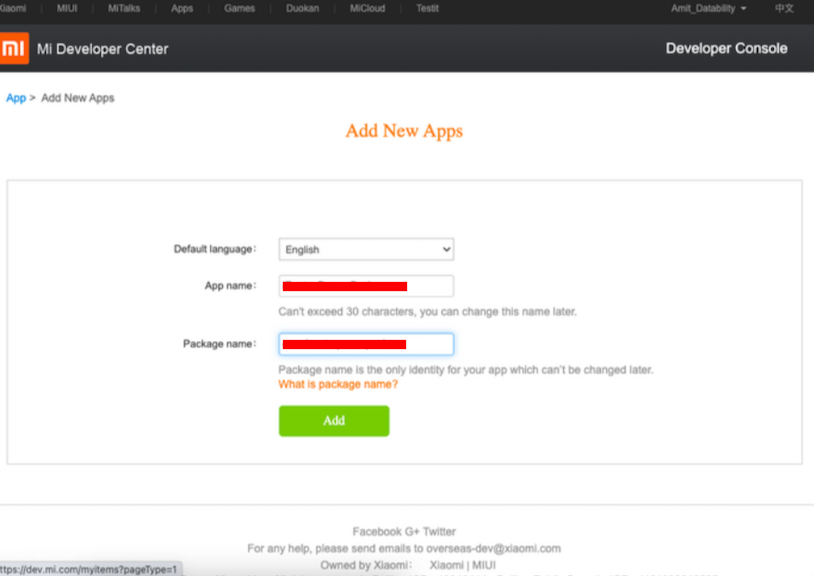Open MIUI in top navigation
This screenshot has width=814, height=576.
[x=67, y=8]
